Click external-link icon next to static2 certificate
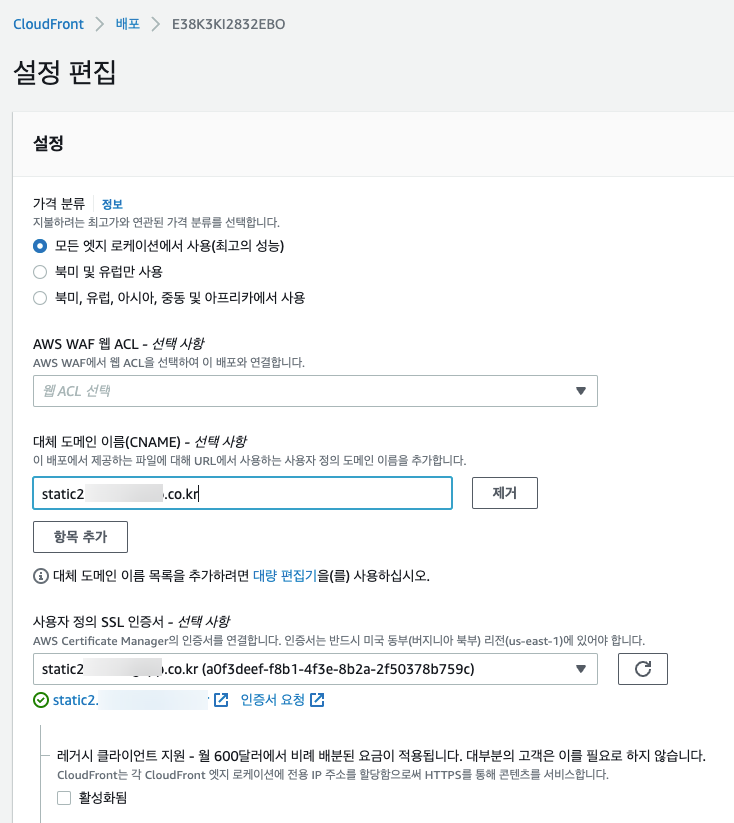 click(221, 700)
